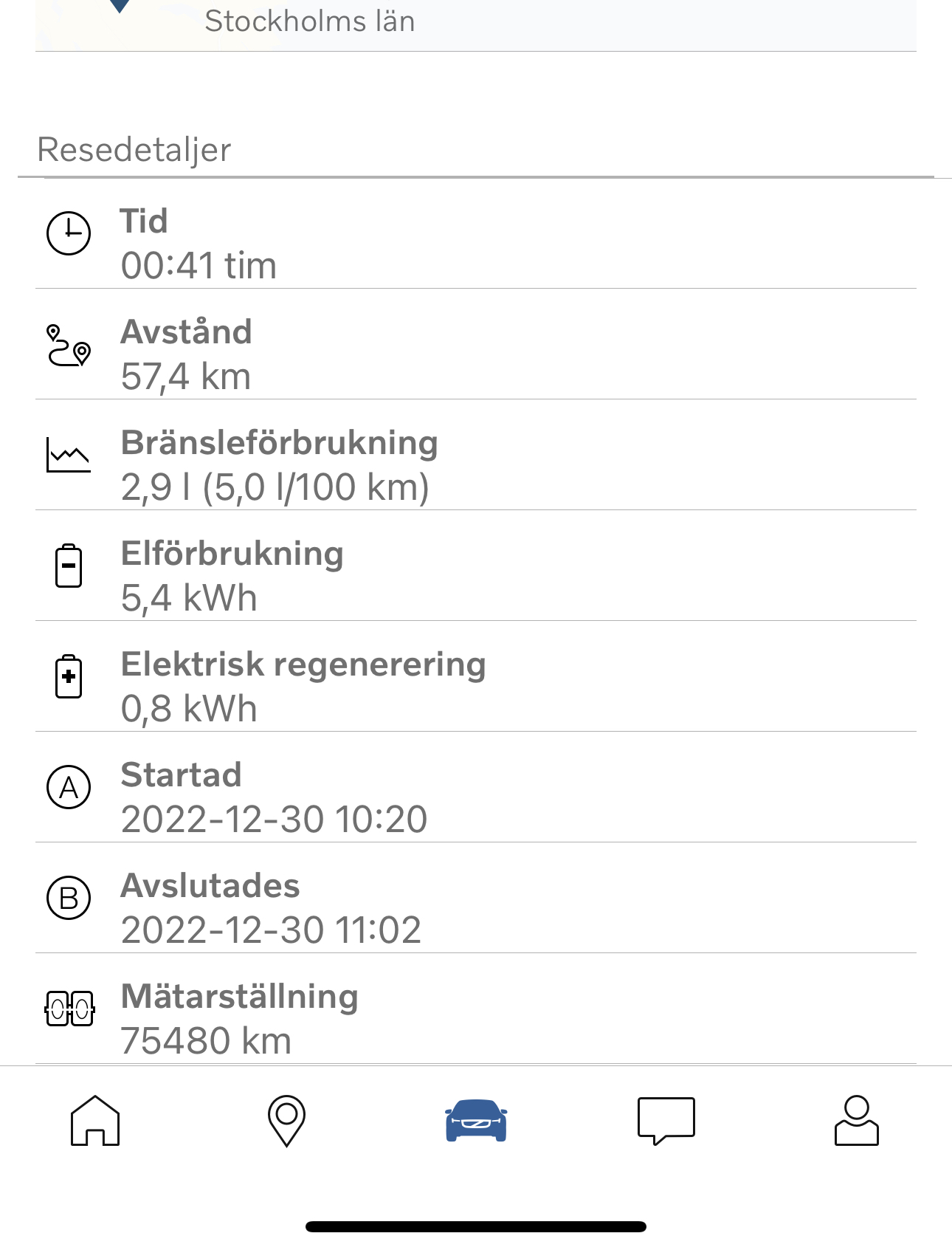Open the map location pin tab
Image resolution: width=952 pixels, height=1250 pixels.
286,1121
